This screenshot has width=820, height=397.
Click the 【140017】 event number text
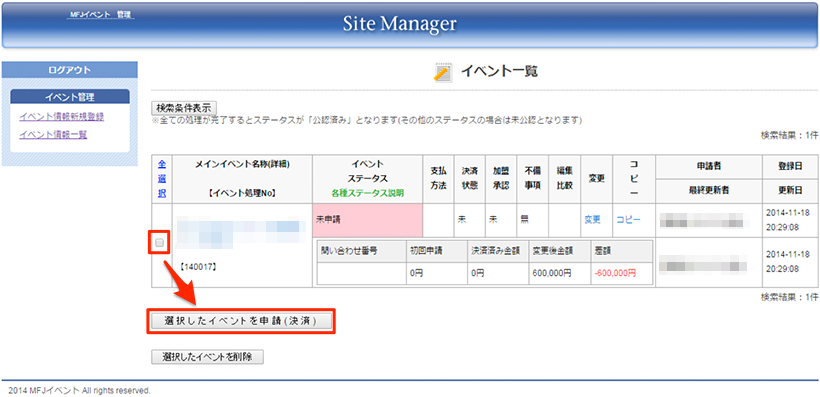pos(198,267)
